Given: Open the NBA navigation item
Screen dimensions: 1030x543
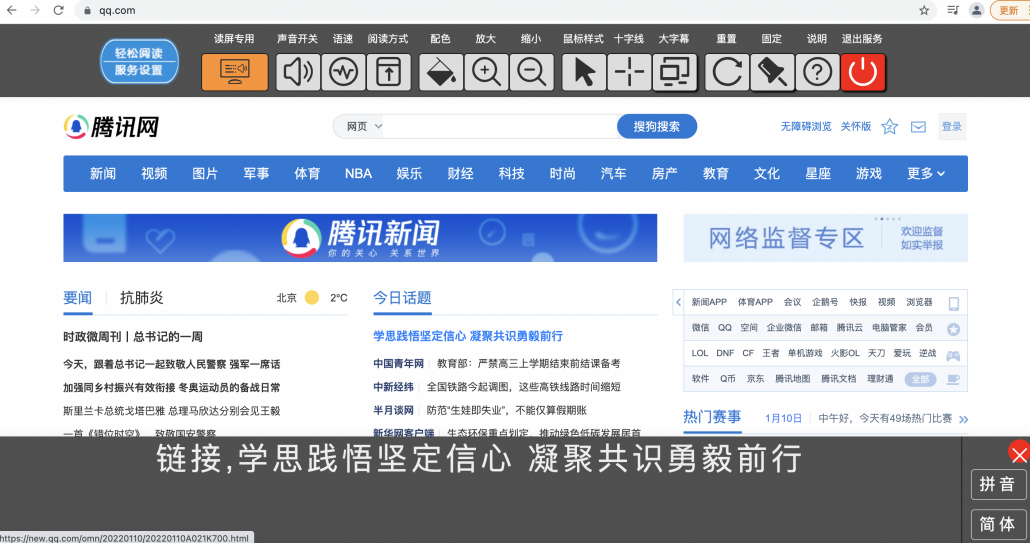Looking at the screenshot, I should click(x=359, y=173).
